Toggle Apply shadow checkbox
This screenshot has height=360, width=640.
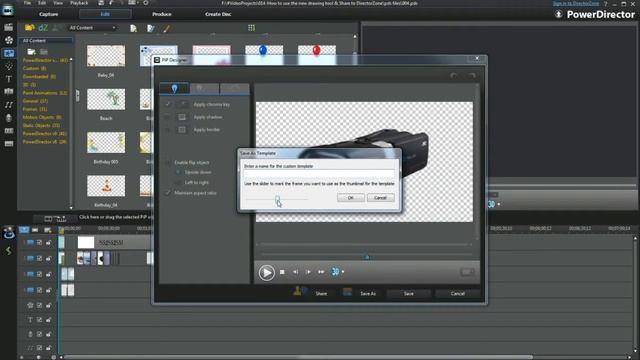click(x=167, y=117)
